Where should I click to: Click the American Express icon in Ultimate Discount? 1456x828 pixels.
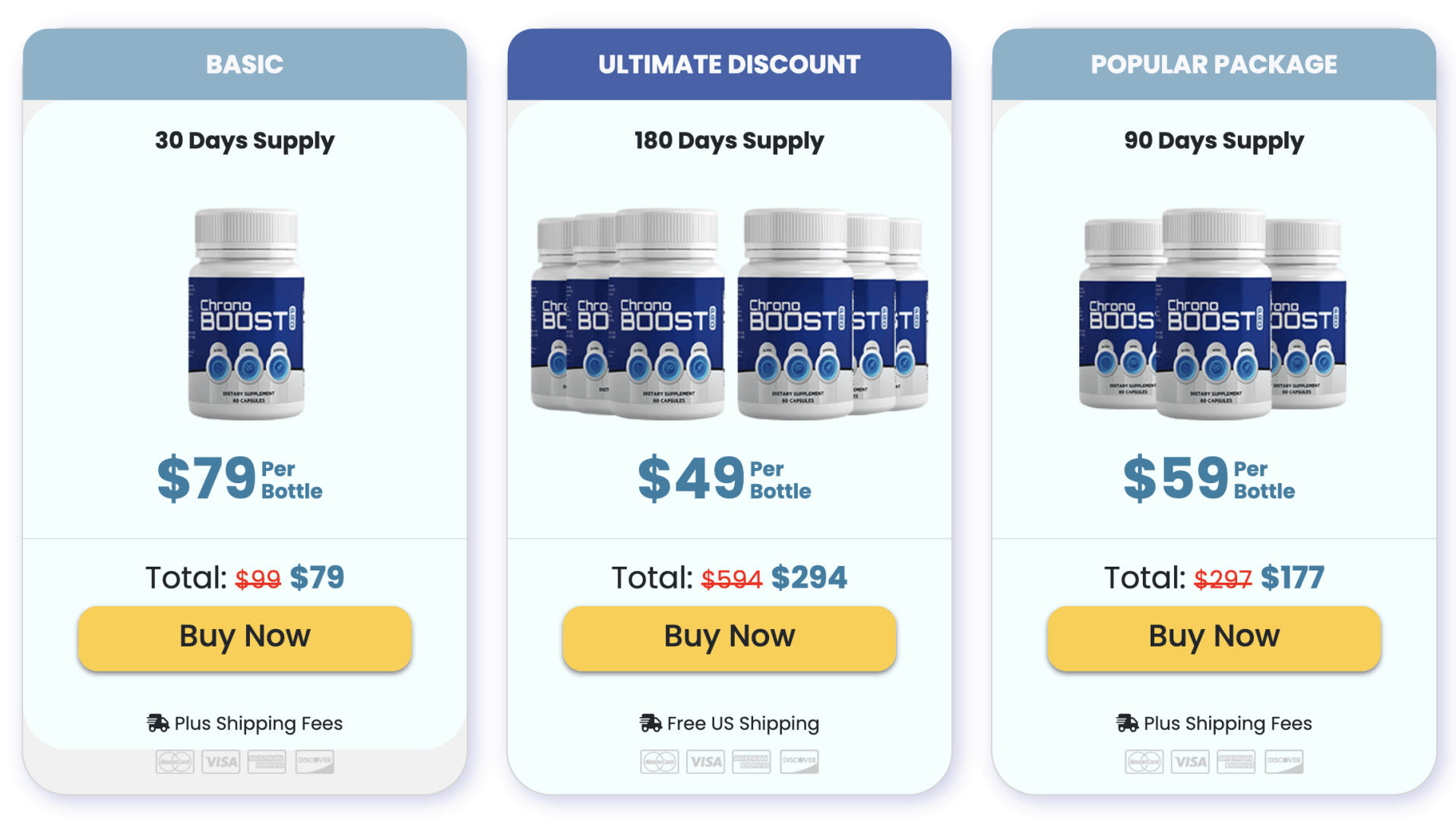pos(753,761)
